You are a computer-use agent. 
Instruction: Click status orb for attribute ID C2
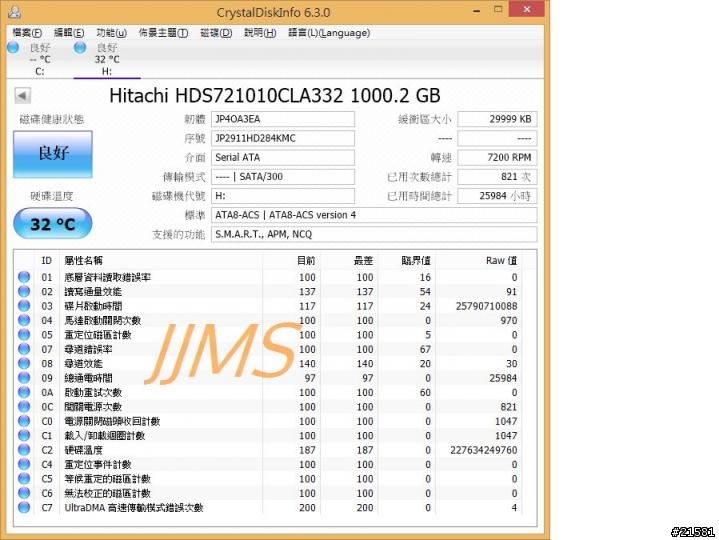tap(24, 450)
